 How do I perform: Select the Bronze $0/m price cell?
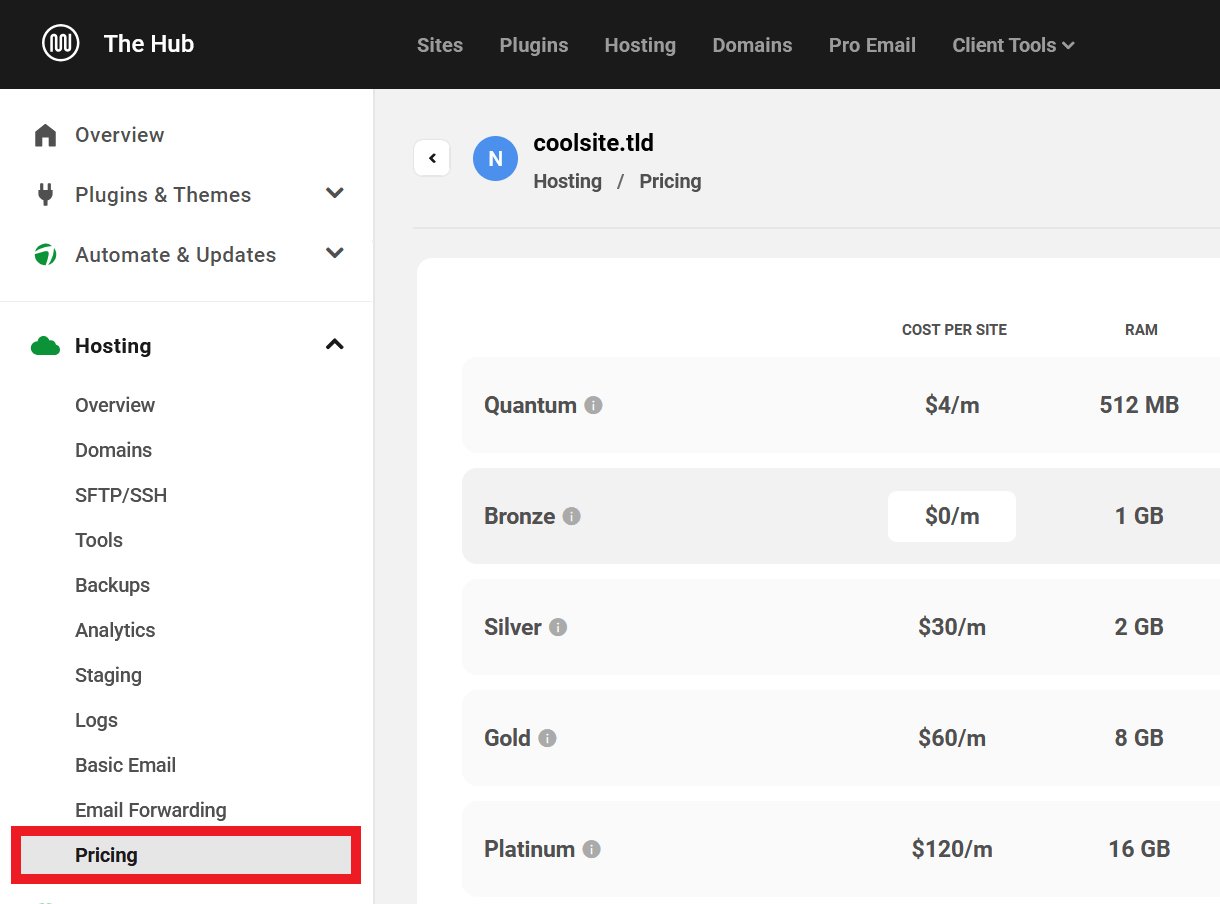click(x=951, y=516)
